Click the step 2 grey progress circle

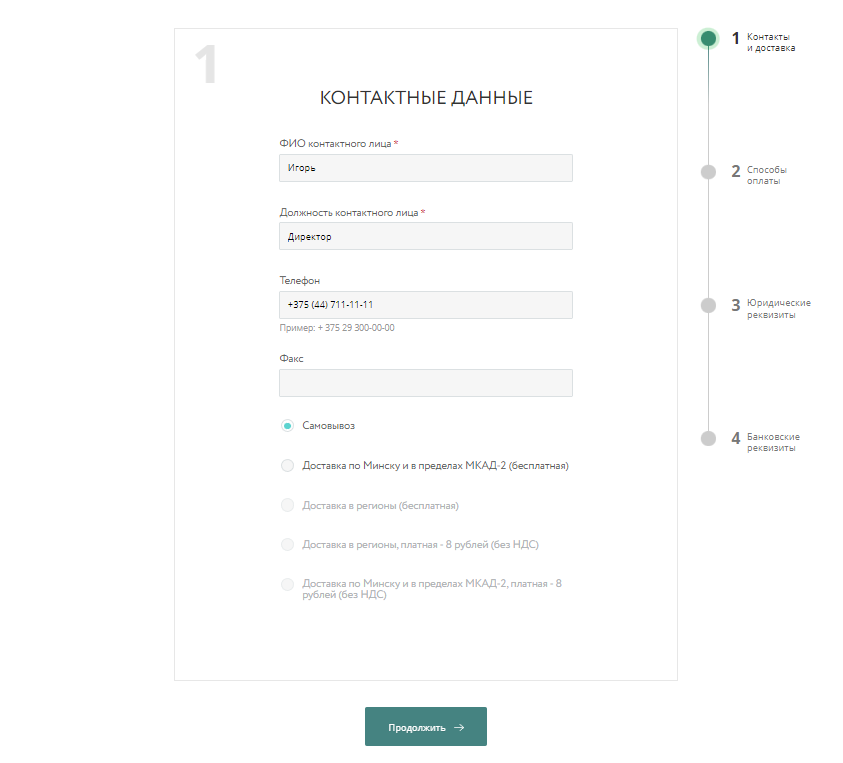coord(708,172)
